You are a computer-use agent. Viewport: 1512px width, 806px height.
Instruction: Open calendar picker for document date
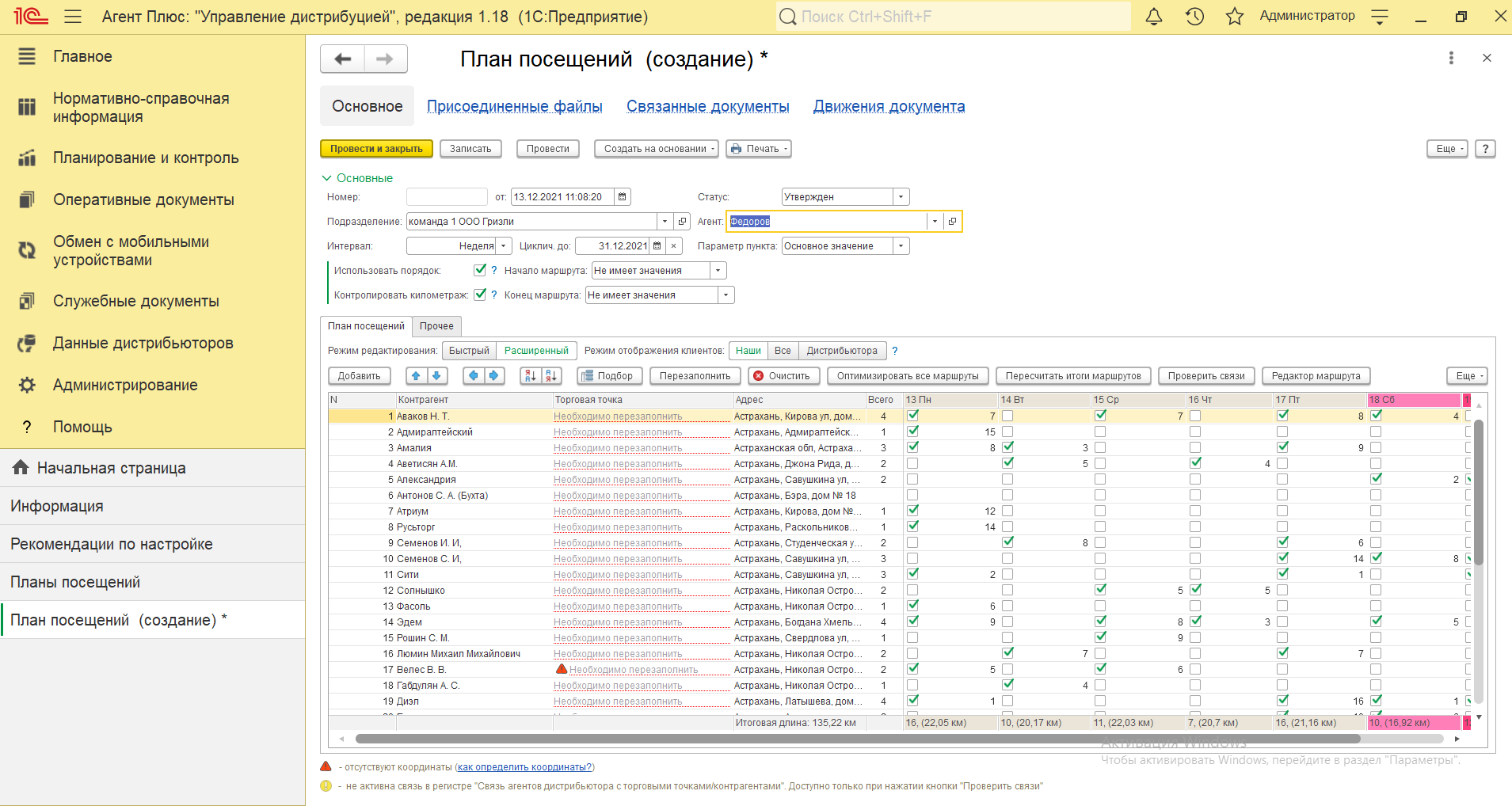click(623, 197)
